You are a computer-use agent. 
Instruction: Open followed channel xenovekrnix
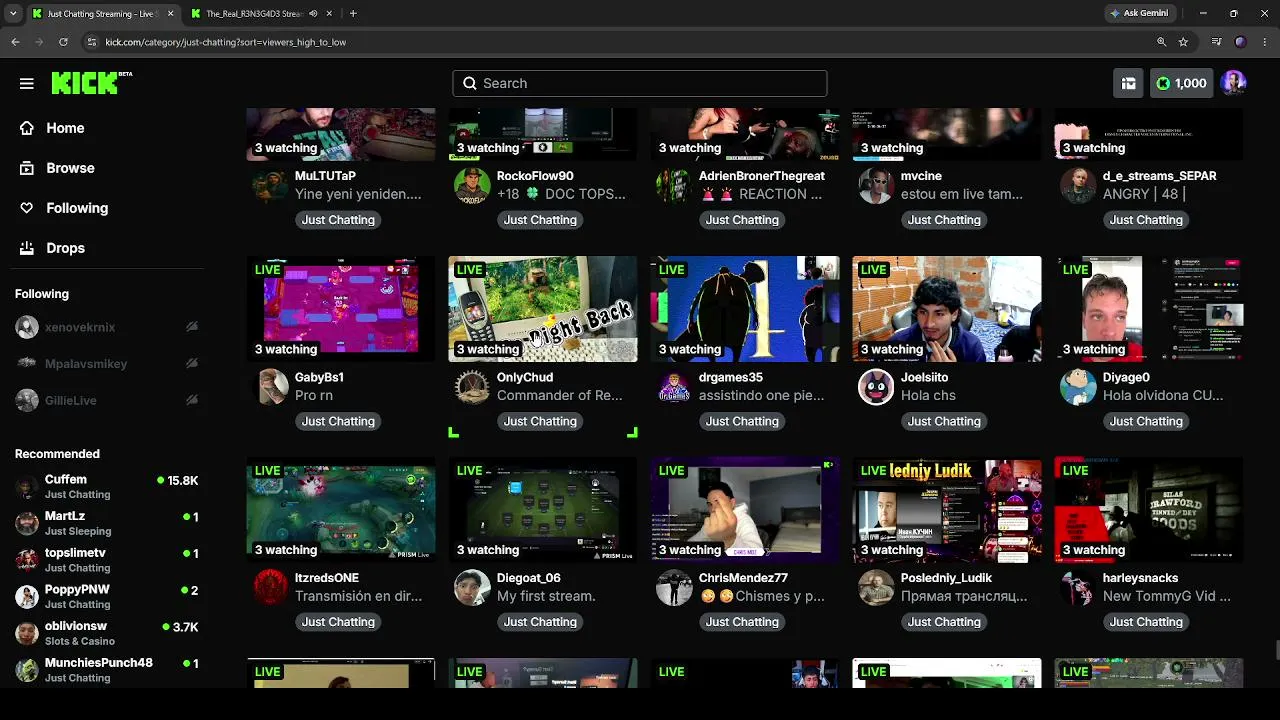(x=107, y=327)
